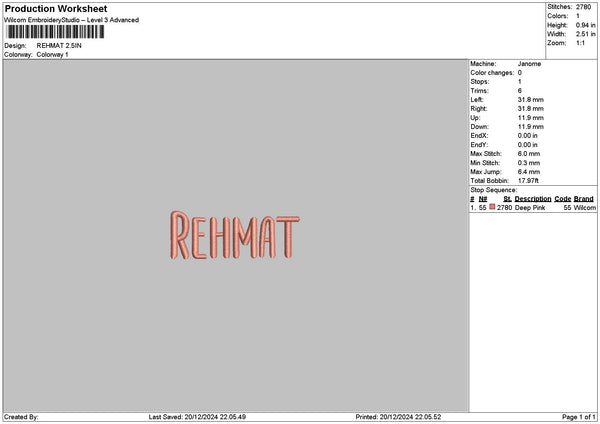Click the Up value 11.9 mm
Screen dimensions: 600x424
point(530,118)
